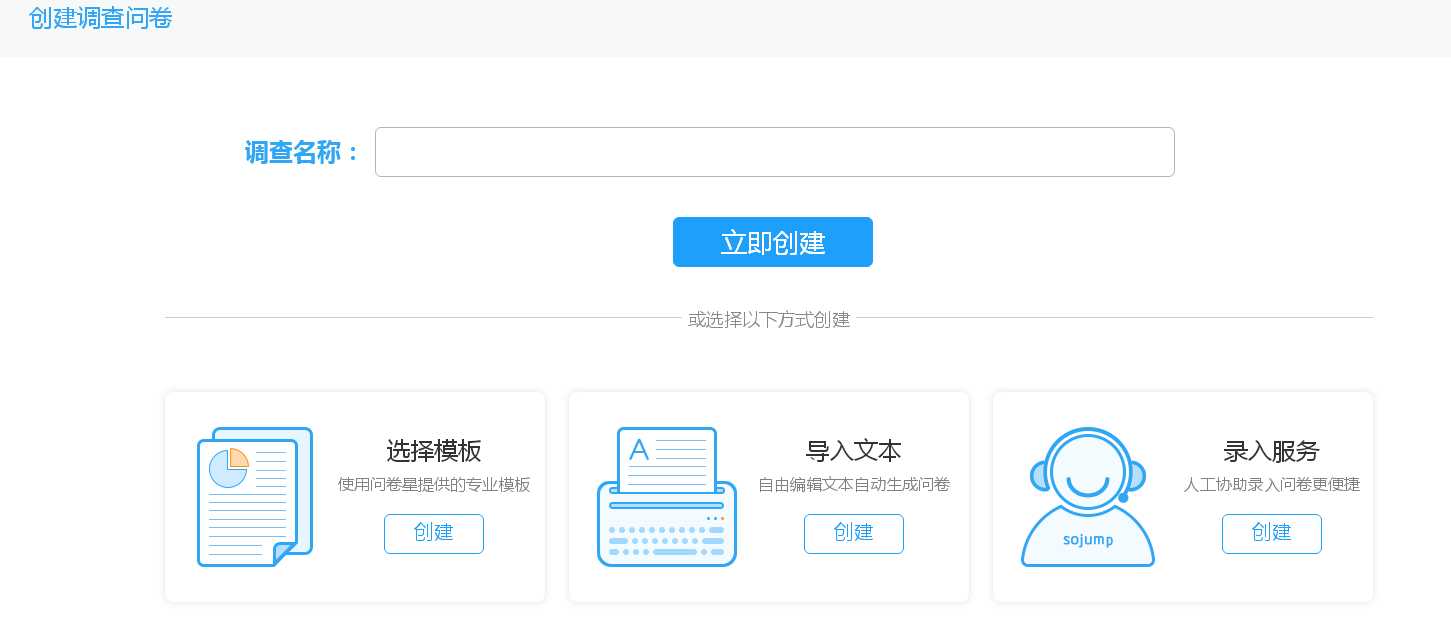Image resolution: width=1451 pixels, height=644 pixels.
Task: Click the 或选择以下方式创建 caption
Action: point(769,320)
